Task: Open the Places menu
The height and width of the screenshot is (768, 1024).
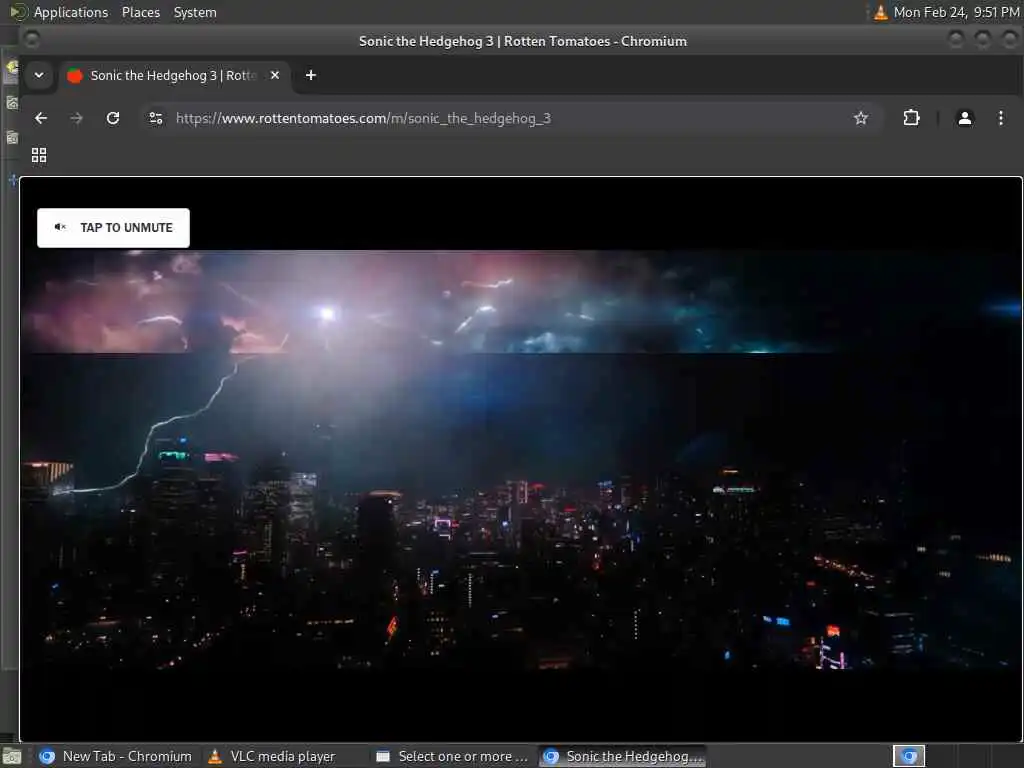Action: [x=140, y=12]
